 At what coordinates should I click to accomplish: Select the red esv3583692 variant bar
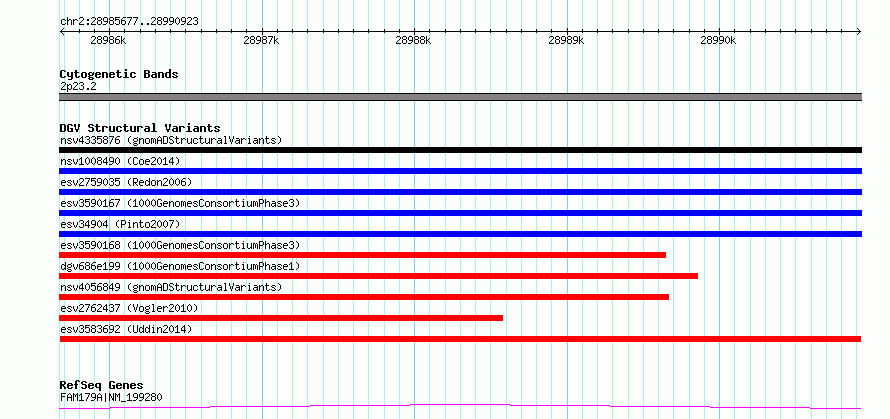coord(460,339)
